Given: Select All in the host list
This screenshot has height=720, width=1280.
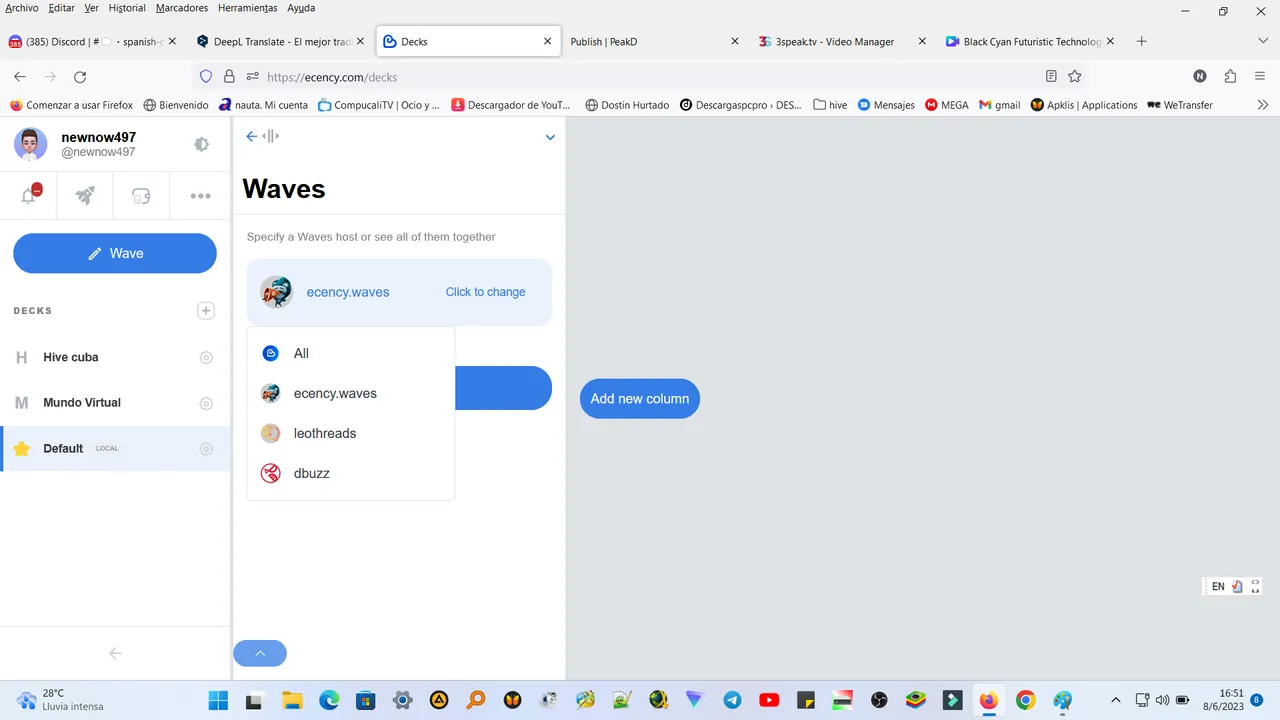Looking at the screenshot, I should tap(351, 353).
